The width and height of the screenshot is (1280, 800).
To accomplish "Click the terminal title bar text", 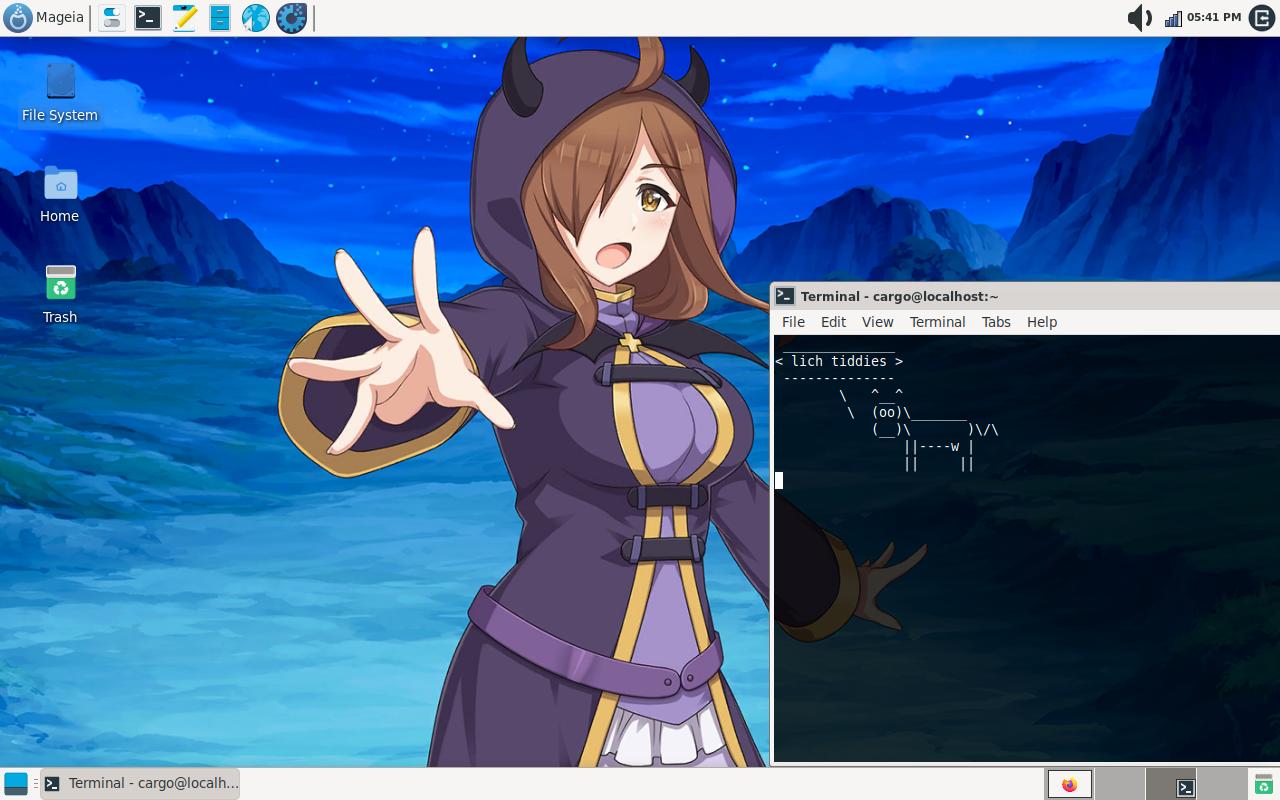I will pos(900,296).
